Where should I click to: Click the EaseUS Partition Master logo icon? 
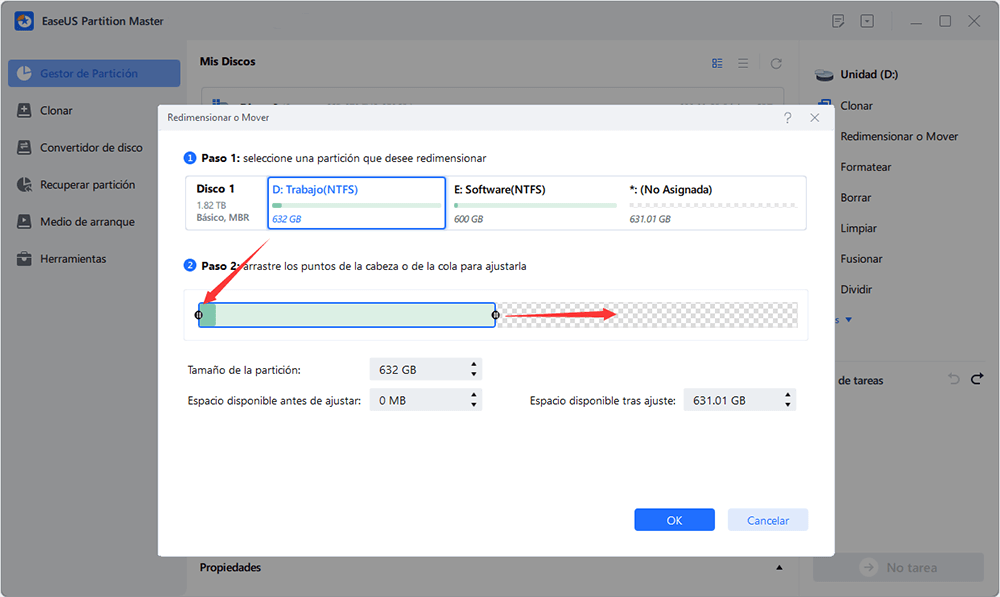(24, 21)
